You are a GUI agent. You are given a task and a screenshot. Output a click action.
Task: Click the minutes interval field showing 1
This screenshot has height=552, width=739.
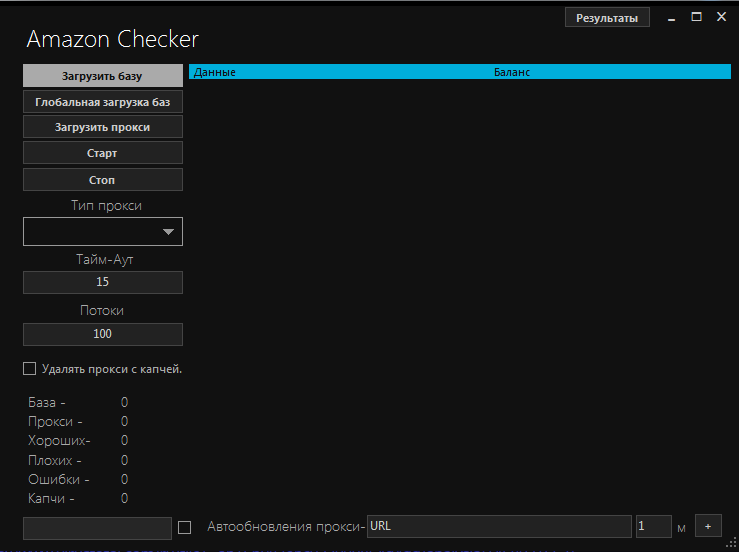(x=653, y=526)
